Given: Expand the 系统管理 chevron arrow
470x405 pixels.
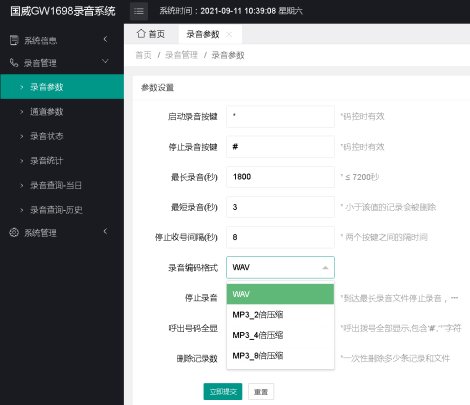Looking at the screenshot, I should coord(105,231).
